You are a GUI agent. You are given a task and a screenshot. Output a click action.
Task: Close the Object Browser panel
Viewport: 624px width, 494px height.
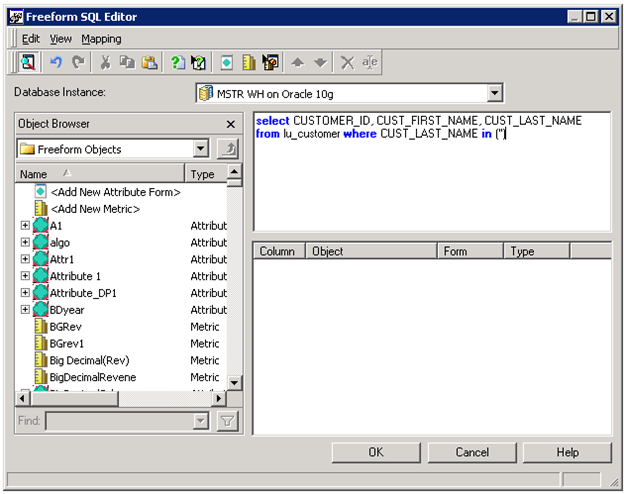(x=231, y=124)
